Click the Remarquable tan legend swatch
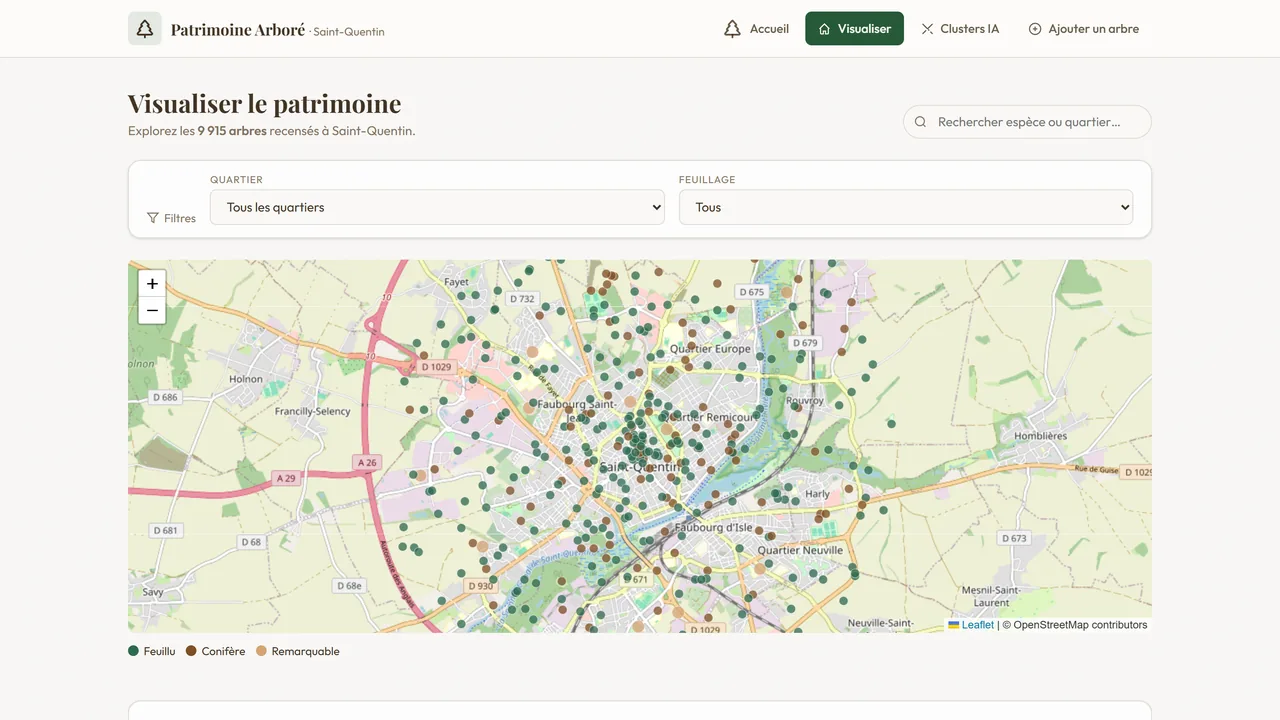Image resolution: width=1280 pixels, height=720 pixels. [x=262, y=651]
